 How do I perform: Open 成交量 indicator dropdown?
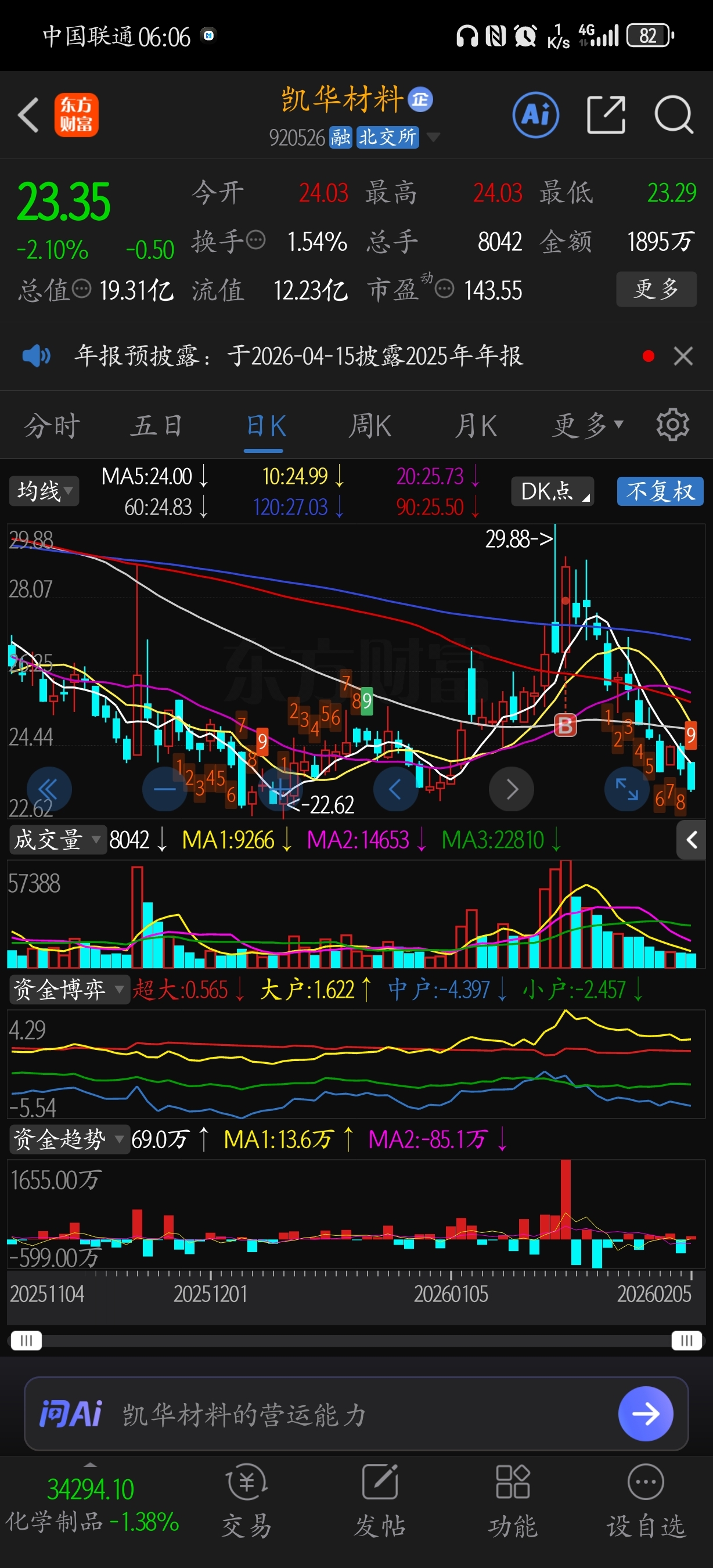[58, 840]
